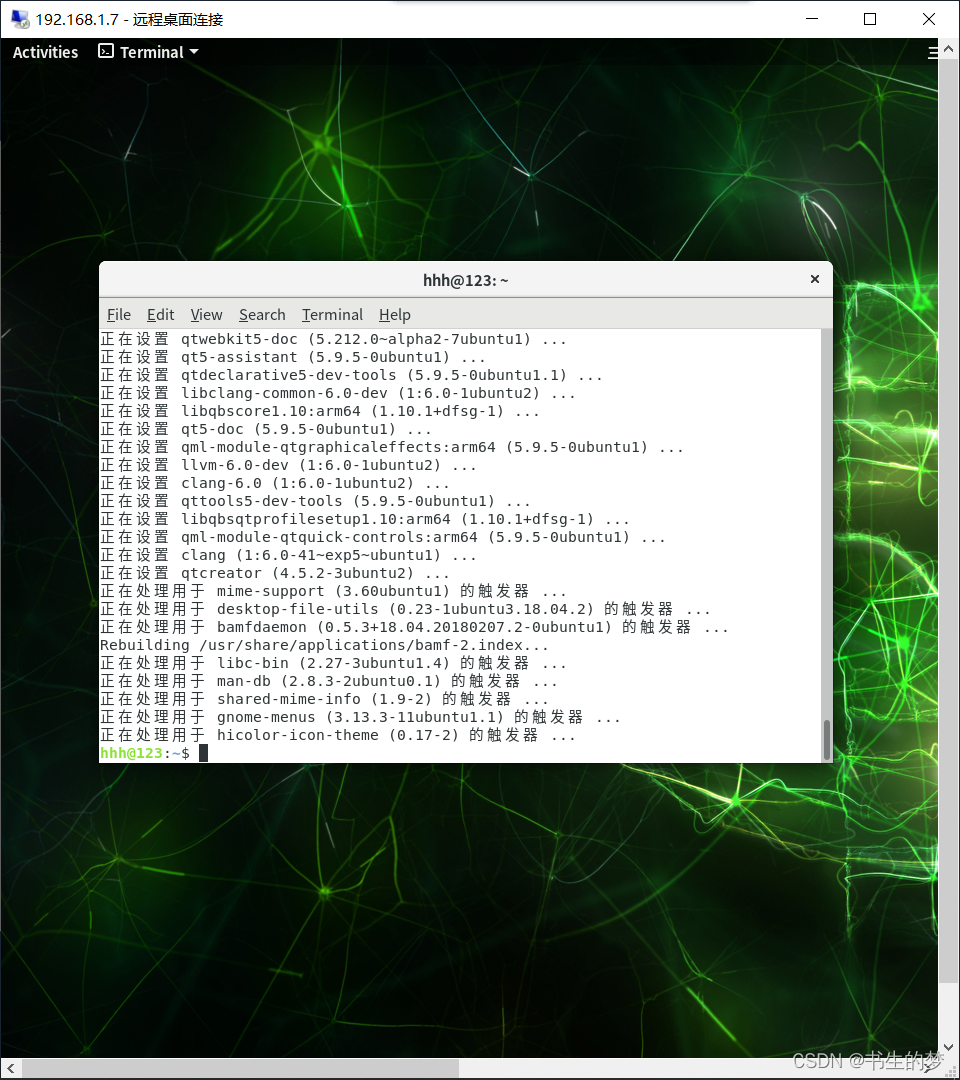This screenshot has width=960, height=1080.
Task: Click the qttools5-dev-tools output line
Action: pyautogui.click(x=315, y=501)
